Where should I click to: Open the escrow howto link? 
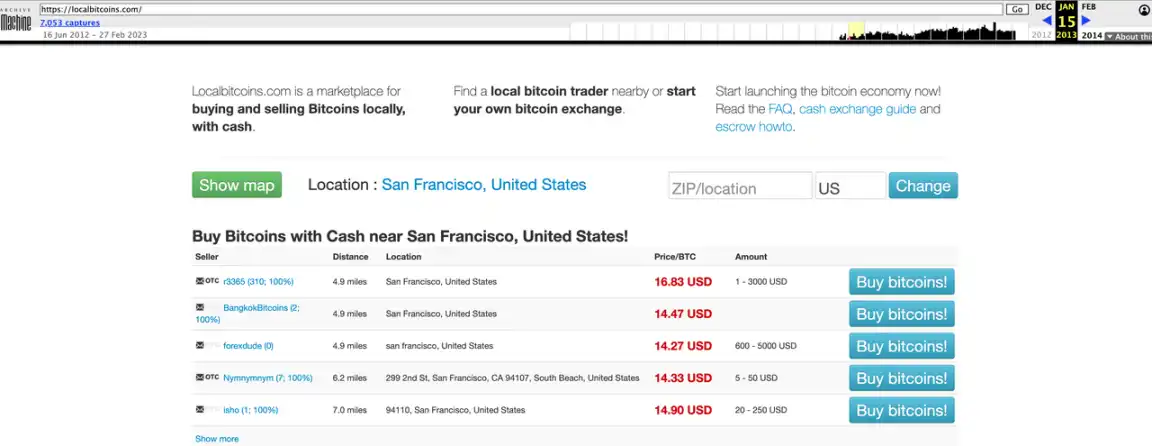(753, 127)
